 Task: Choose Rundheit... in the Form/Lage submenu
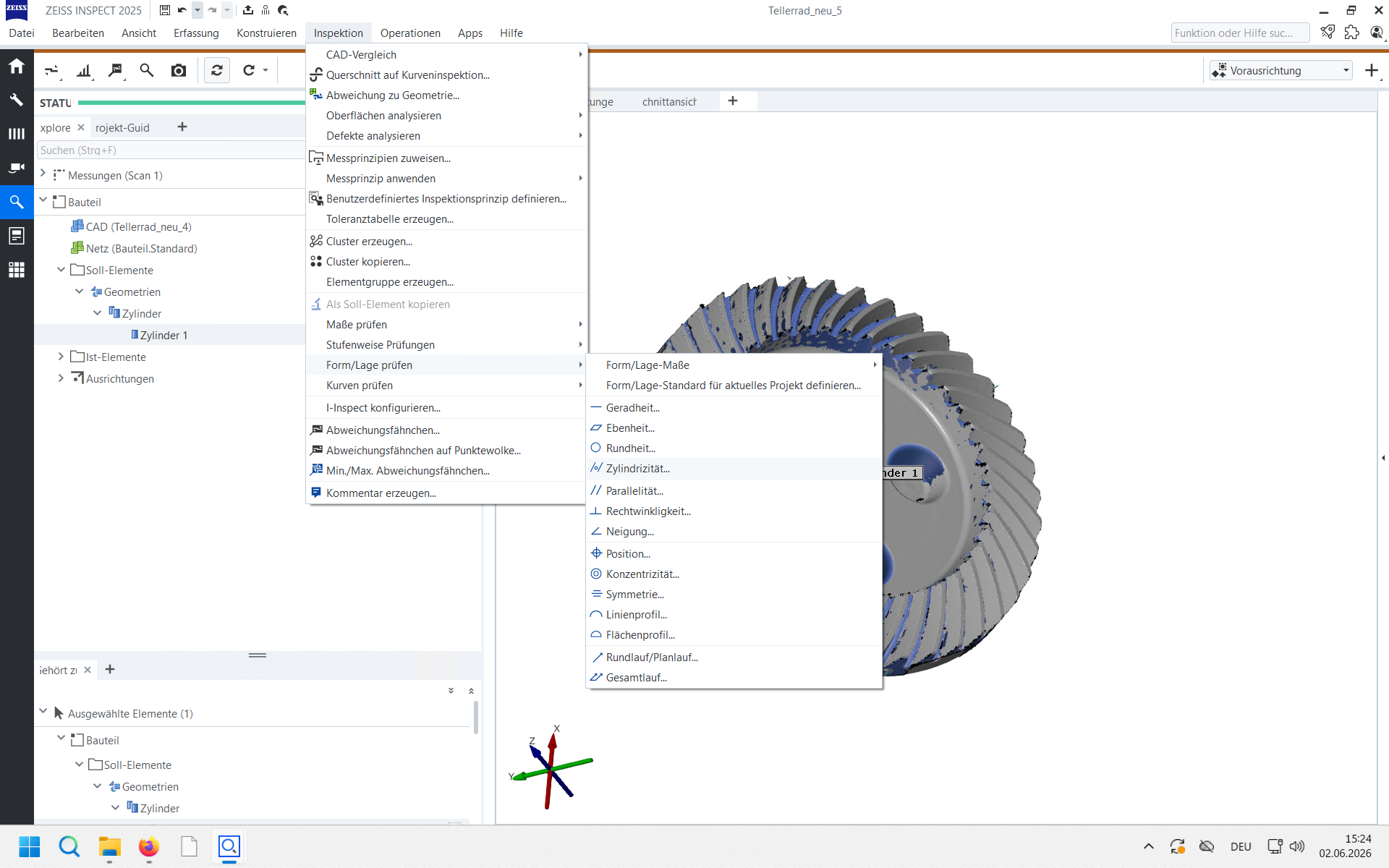[734, 448]
